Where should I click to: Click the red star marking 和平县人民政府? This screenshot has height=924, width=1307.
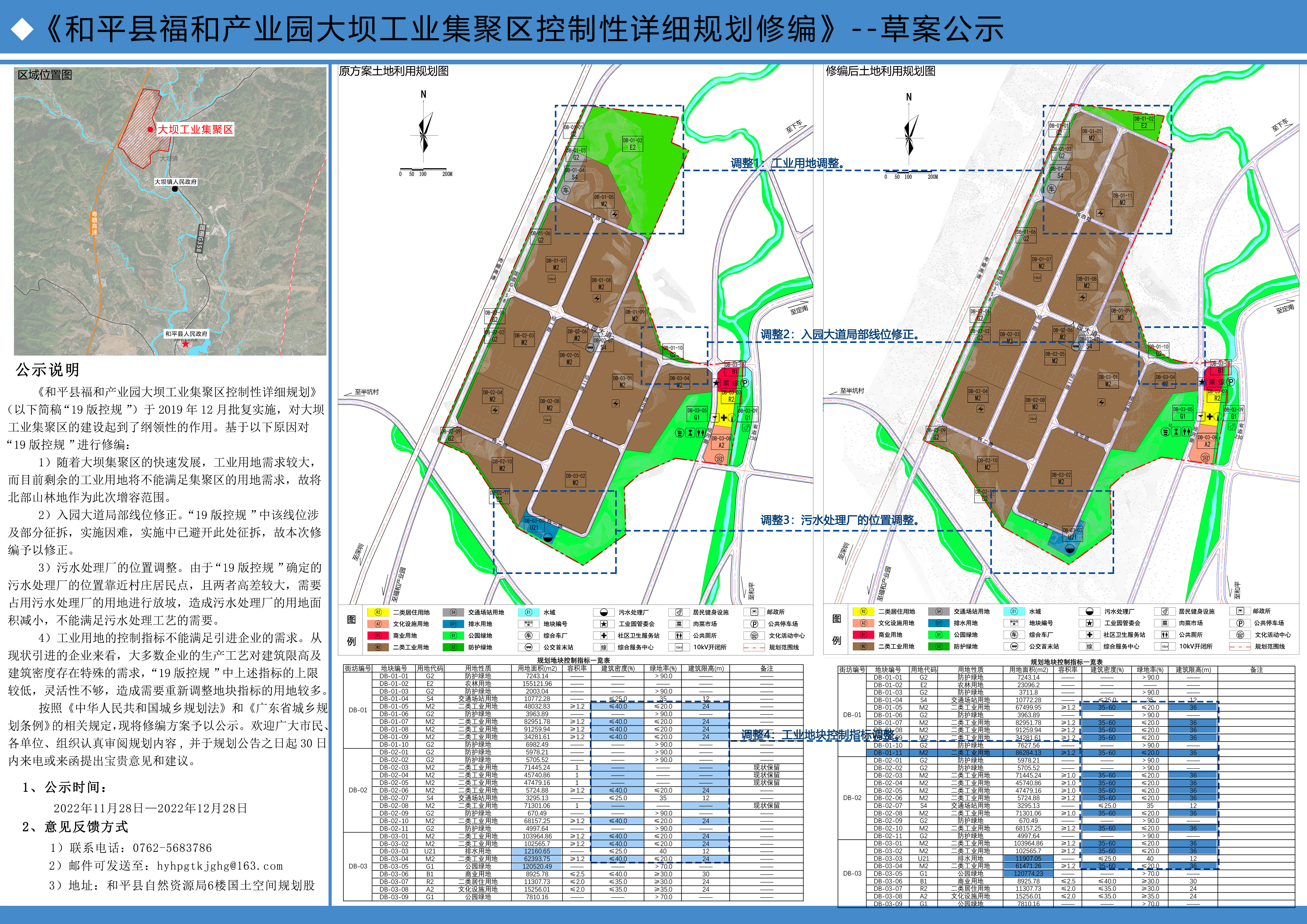185,344
